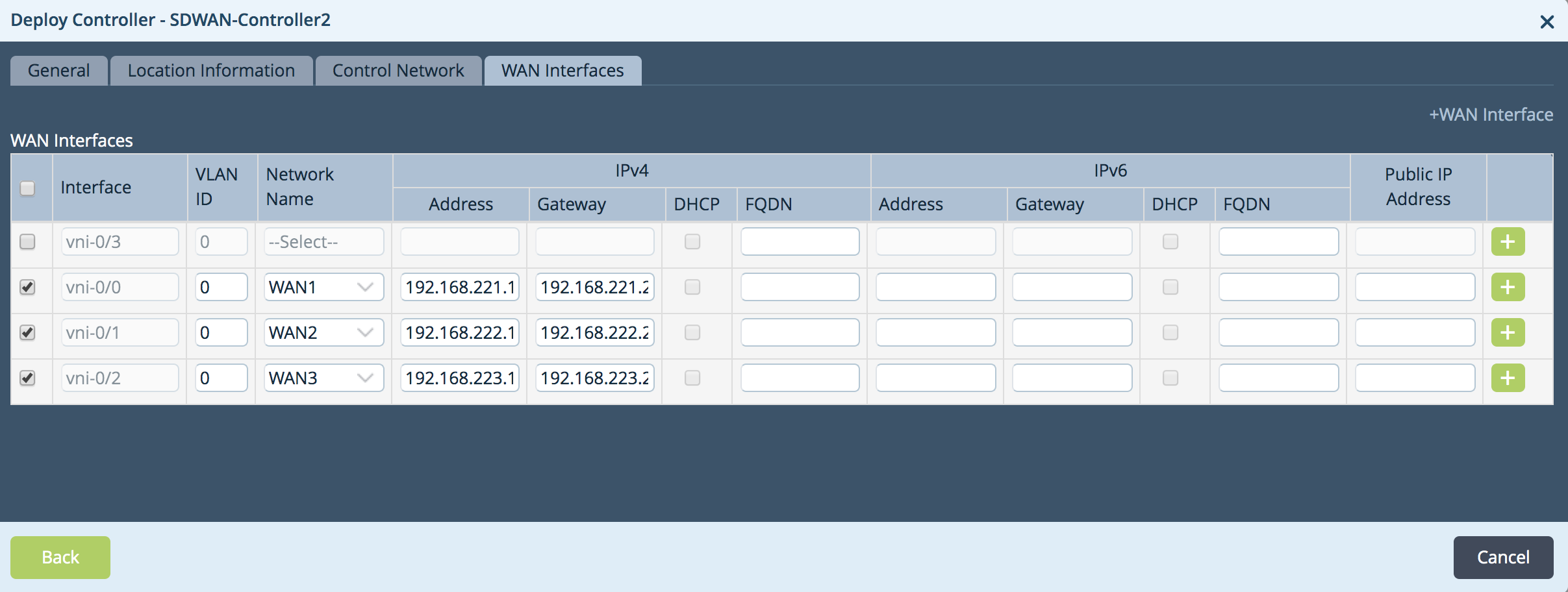Enable the vni-0/3 interface checkbox

pyautogui.click(x=27, y=241)
